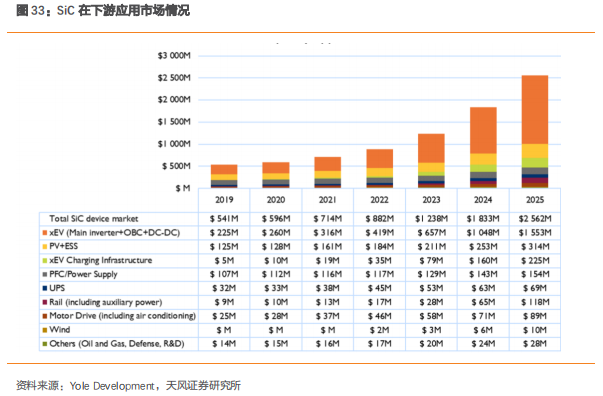Click the olive Others legend swatch
Screen dimensions: 603x396
45,344
